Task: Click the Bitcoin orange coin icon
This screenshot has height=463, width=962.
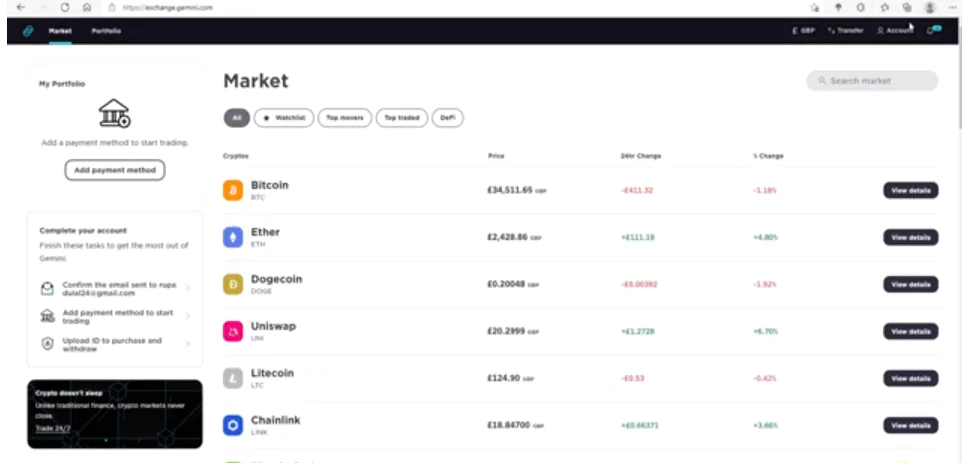Action: 233,191
